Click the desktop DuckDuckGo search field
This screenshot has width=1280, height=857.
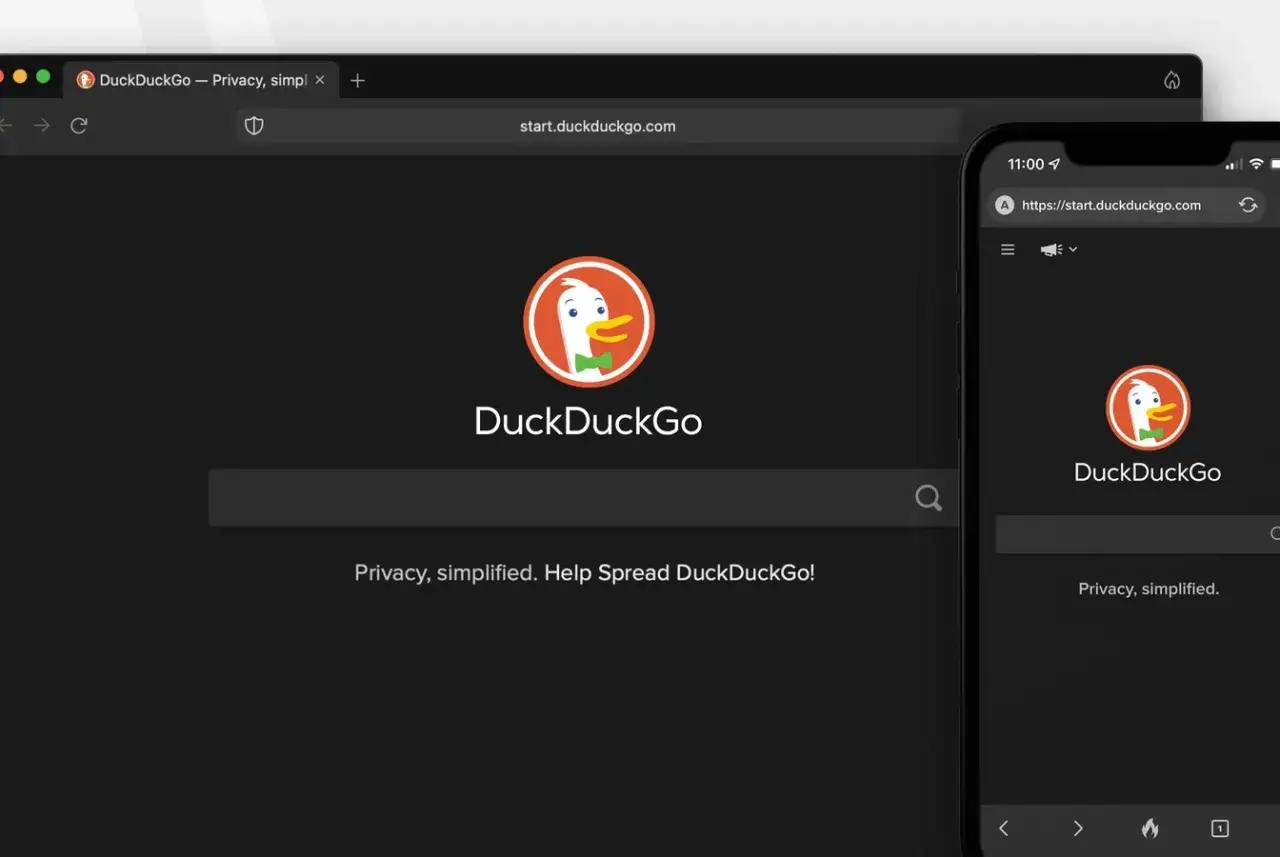click(x=583, y=497)
